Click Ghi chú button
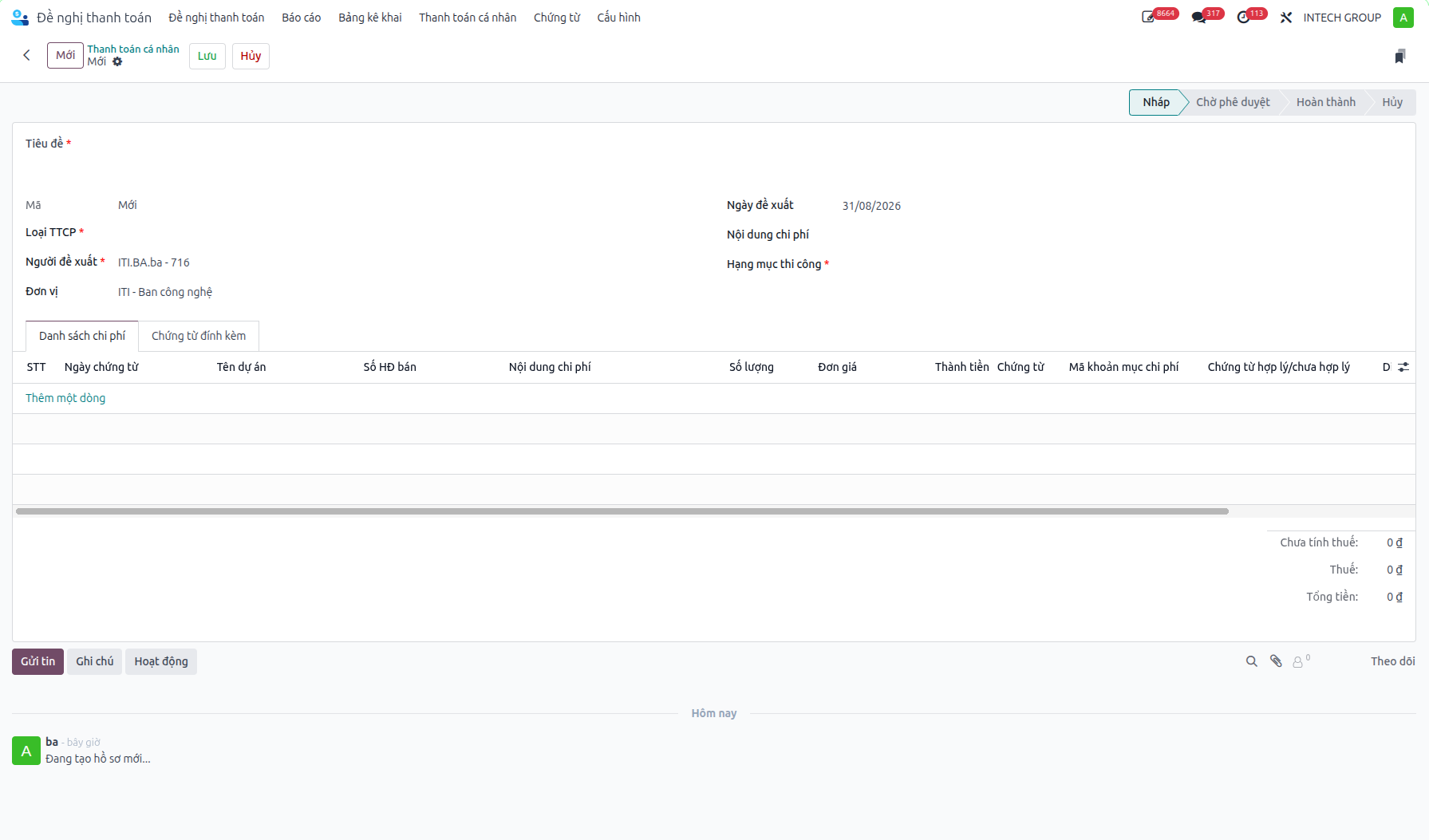Screen dimensions: 1429x840 95,661
